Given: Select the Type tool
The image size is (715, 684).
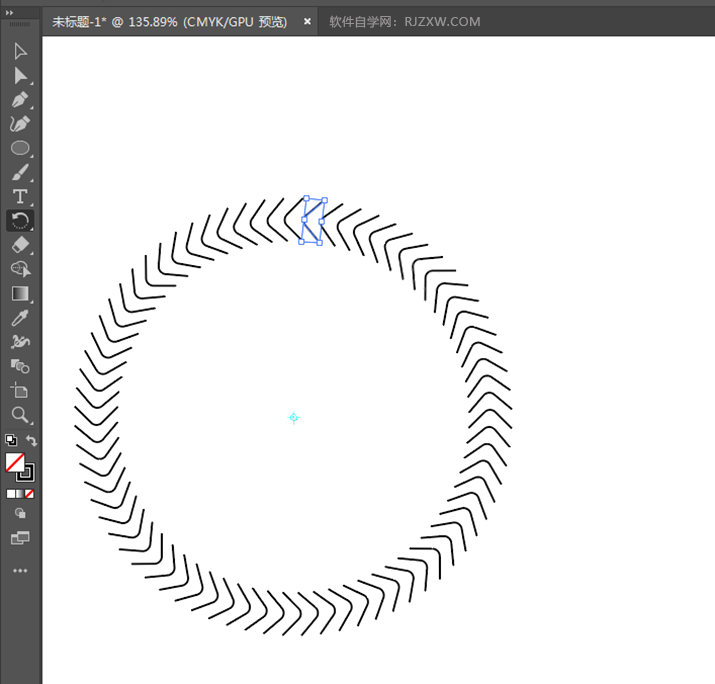Looking at the screenshot, I should click(x=20, y=197).
